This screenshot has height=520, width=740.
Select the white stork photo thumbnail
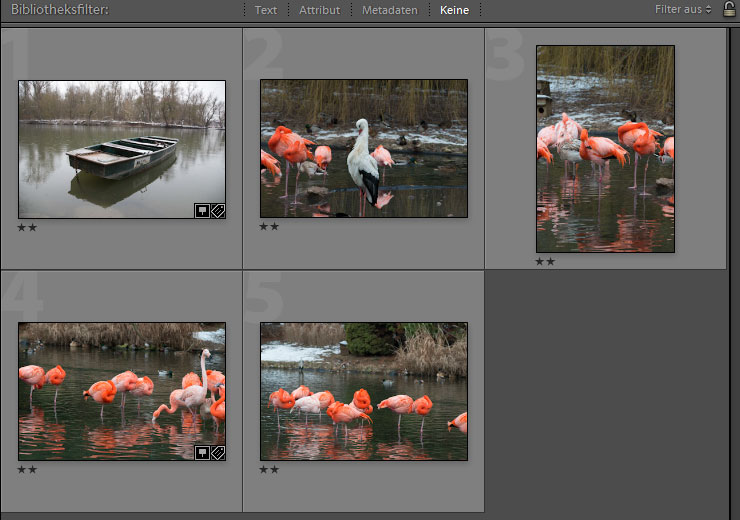tap(364, 148)
